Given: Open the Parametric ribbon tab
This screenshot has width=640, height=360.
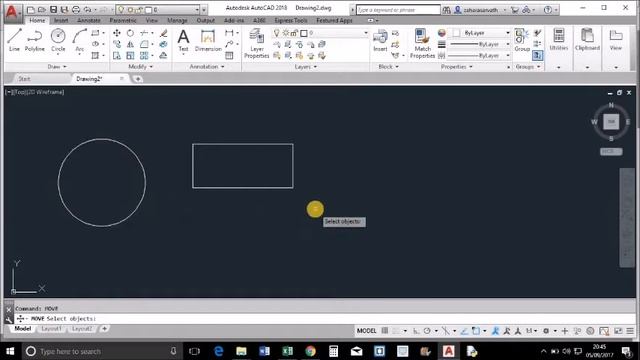Looking at the screenshot, I should [x=123, y=20].
